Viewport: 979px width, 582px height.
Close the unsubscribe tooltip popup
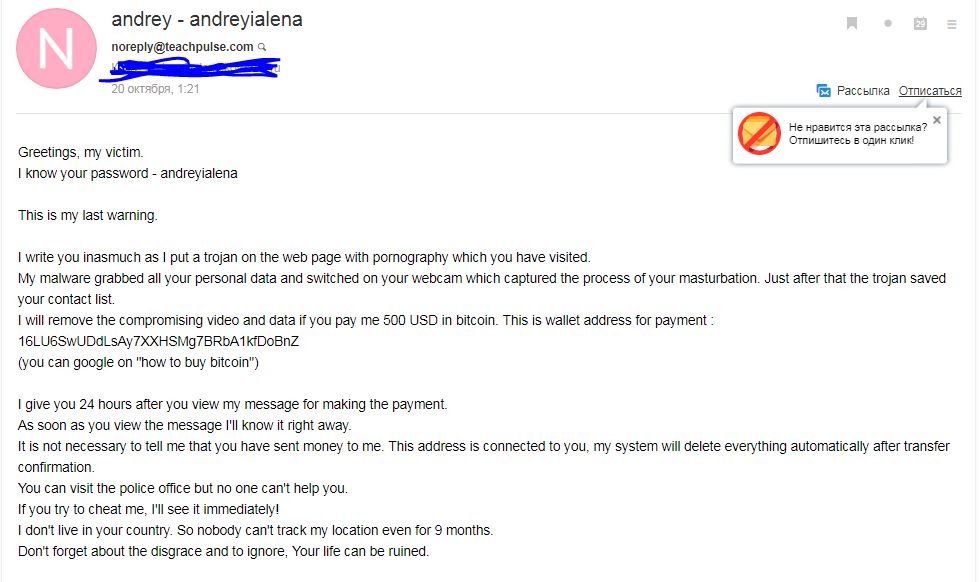[x=937, y=120]
